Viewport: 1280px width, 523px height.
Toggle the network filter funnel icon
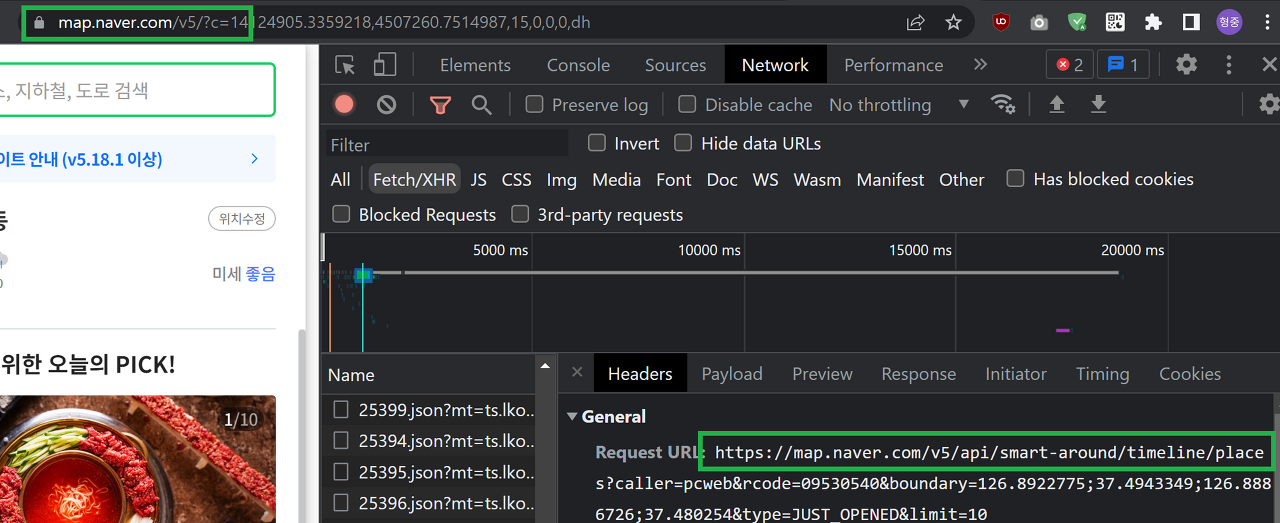[440, 104]
